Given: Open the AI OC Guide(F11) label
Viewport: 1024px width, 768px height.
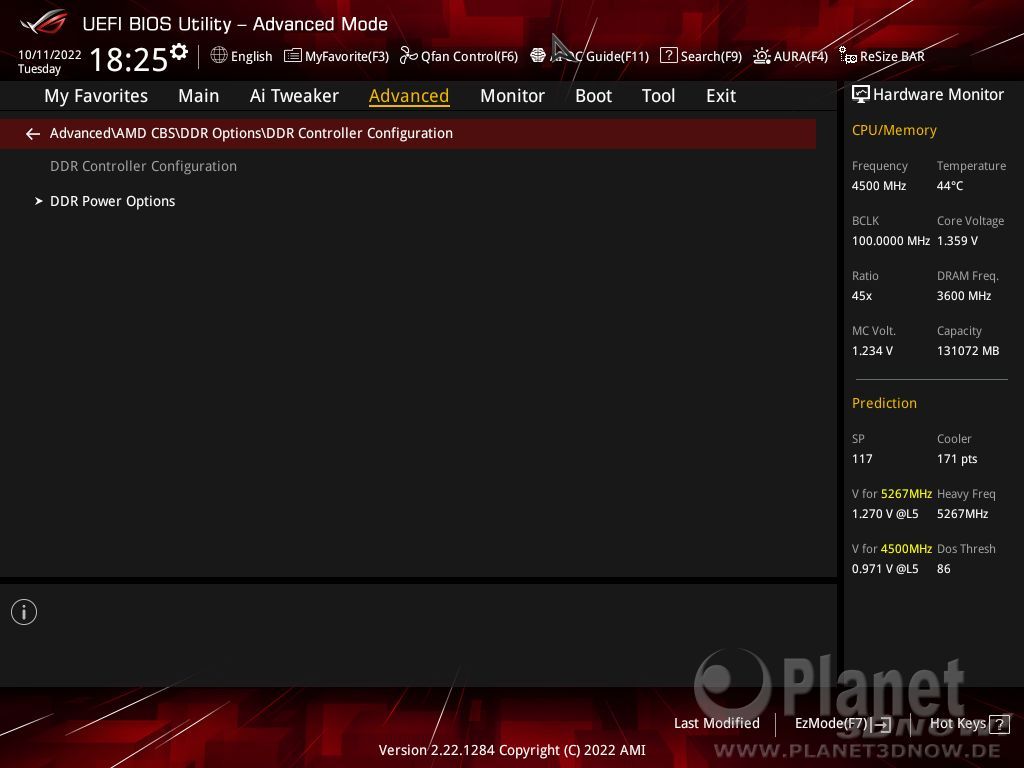Looking at the screenshot, I should tap(600, 56).
